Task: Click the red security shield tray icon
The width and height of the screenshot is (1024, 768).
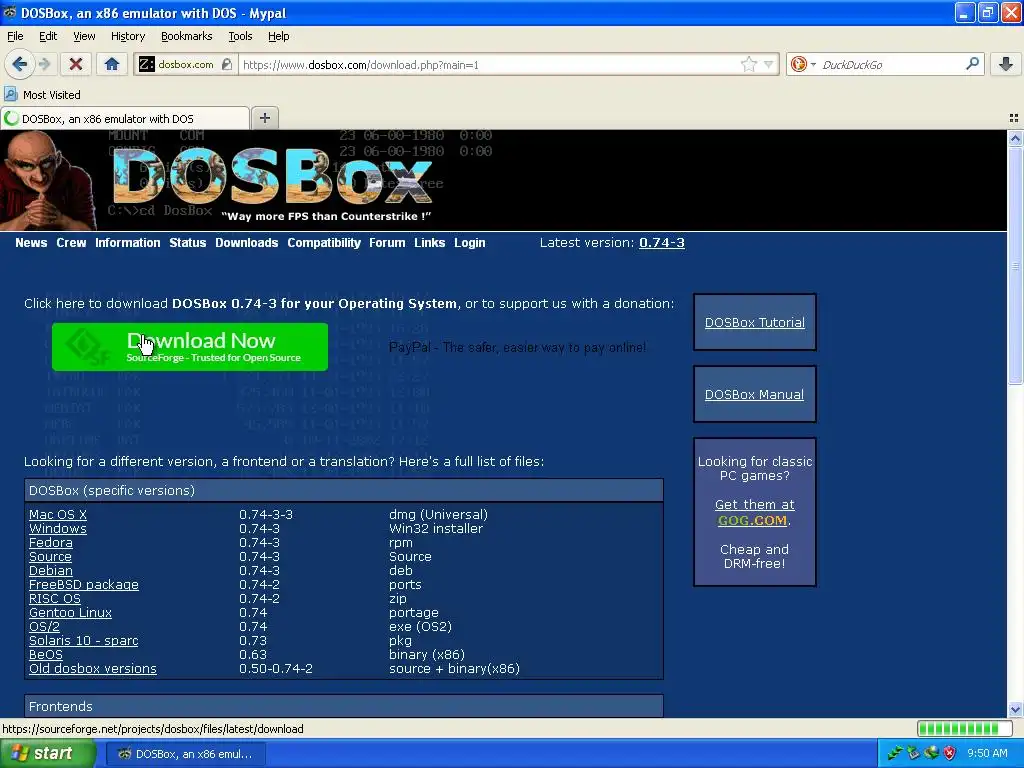Action: click(950, 754)
